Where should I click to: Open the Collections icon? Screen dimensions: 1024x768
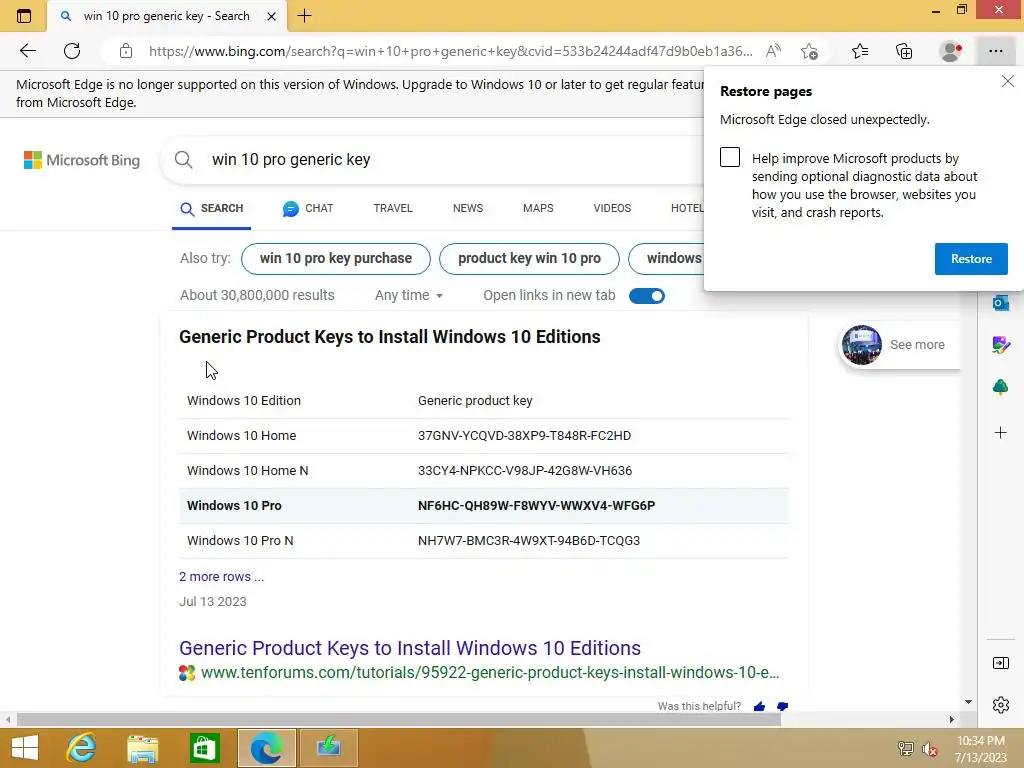(x=904, y=51)
